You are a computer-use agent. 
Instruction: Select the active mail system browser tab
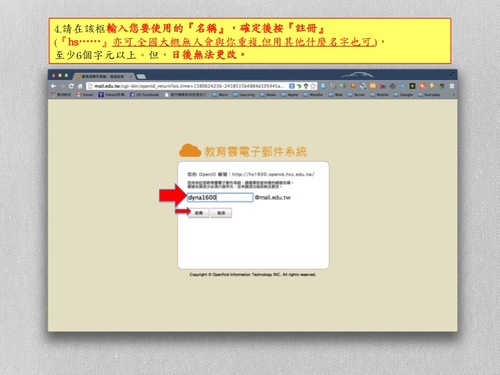[x=103, y=76]
